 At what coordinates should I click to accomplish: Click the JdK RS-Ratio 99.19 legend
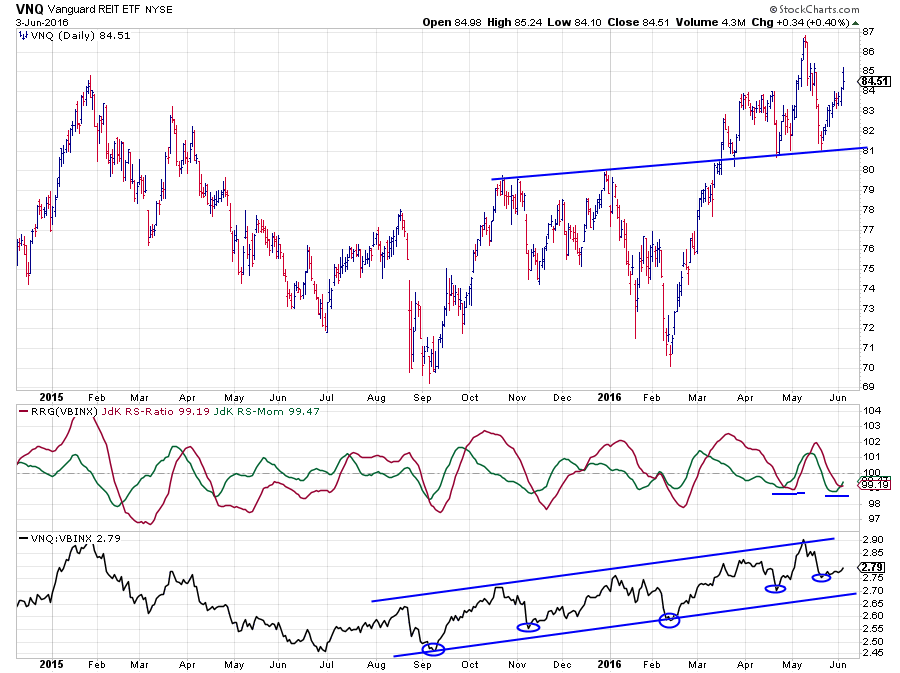156,411
